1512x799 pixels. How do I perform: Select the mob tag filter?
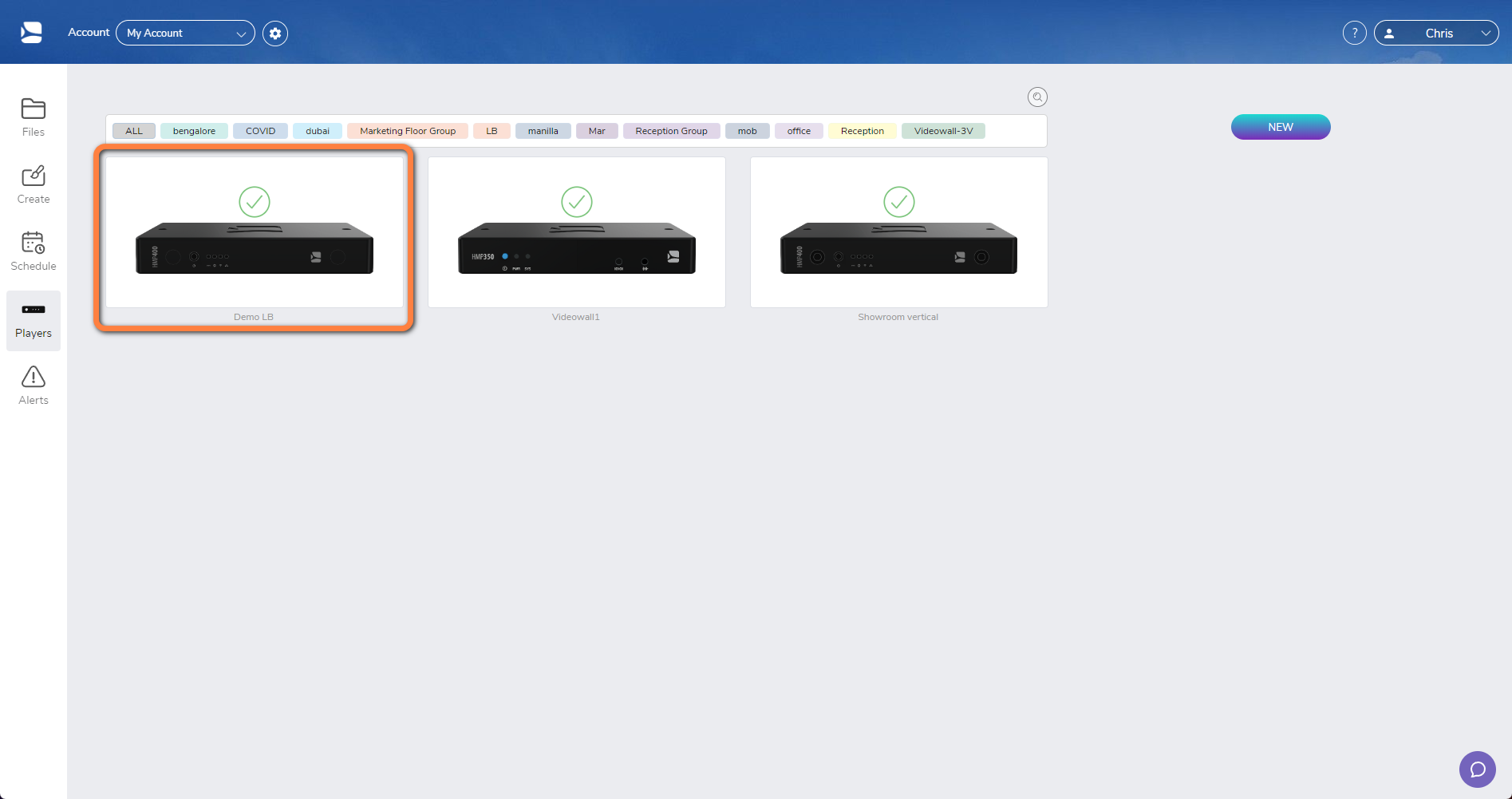[x=748, y=131]
